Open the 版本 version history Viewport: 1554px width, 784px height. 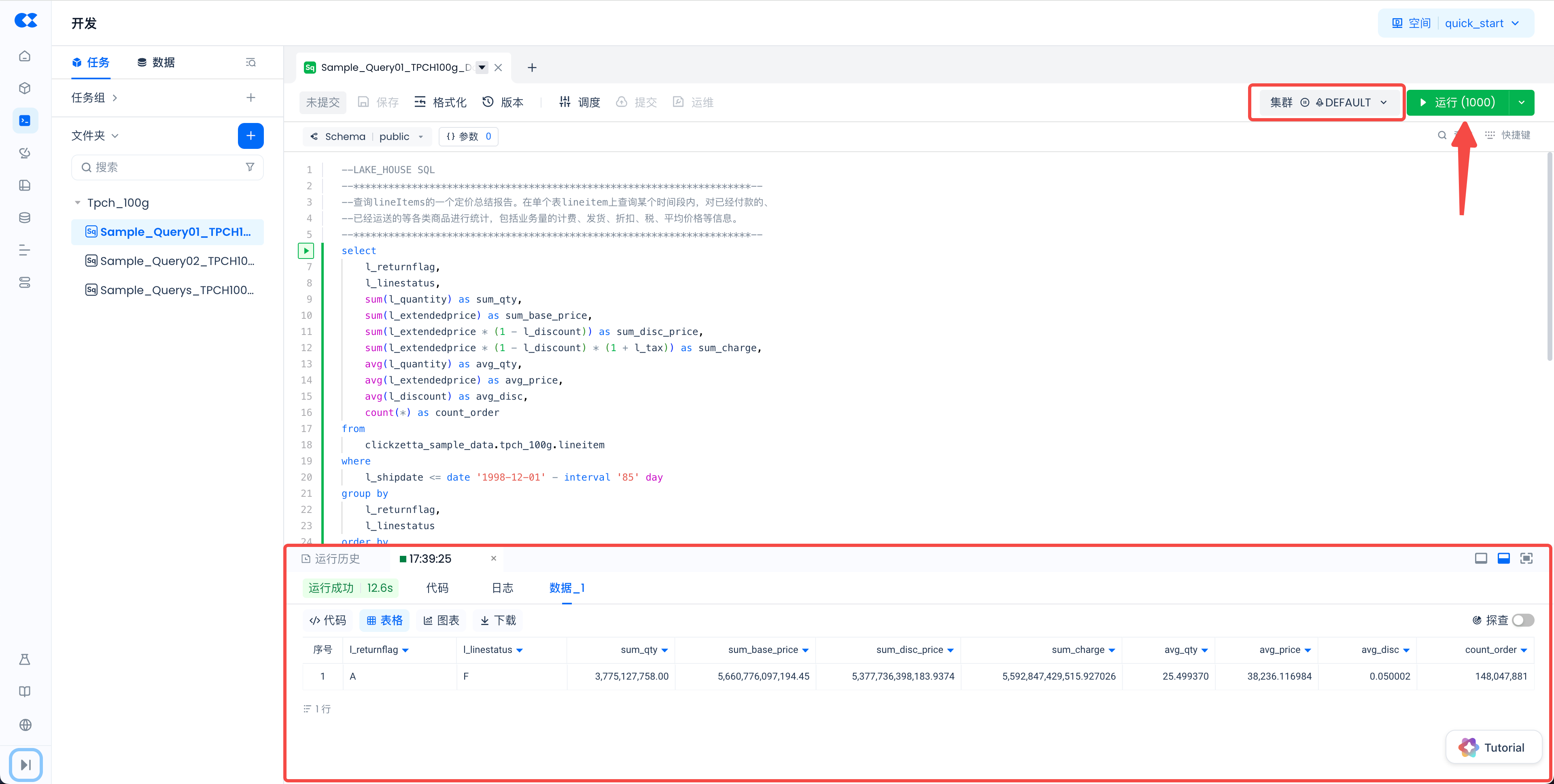pyautogui.click(x=503, y=102)
